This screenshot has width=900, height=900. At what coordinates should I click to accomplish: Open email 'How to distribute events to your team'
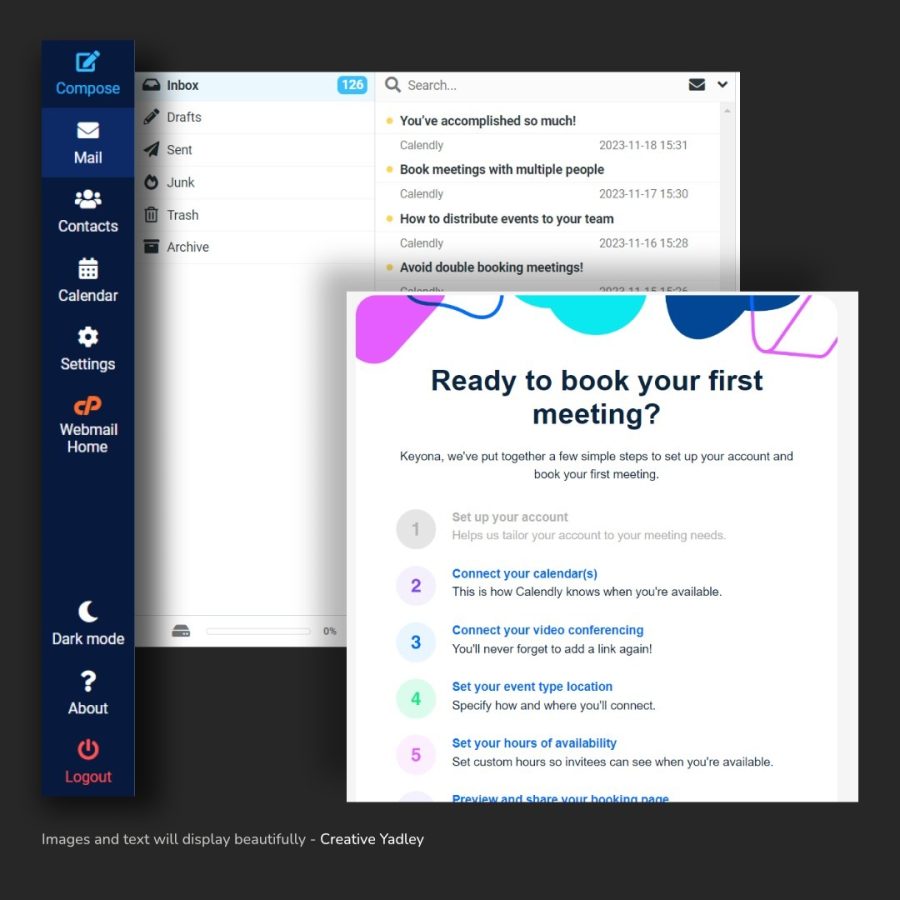506,219
